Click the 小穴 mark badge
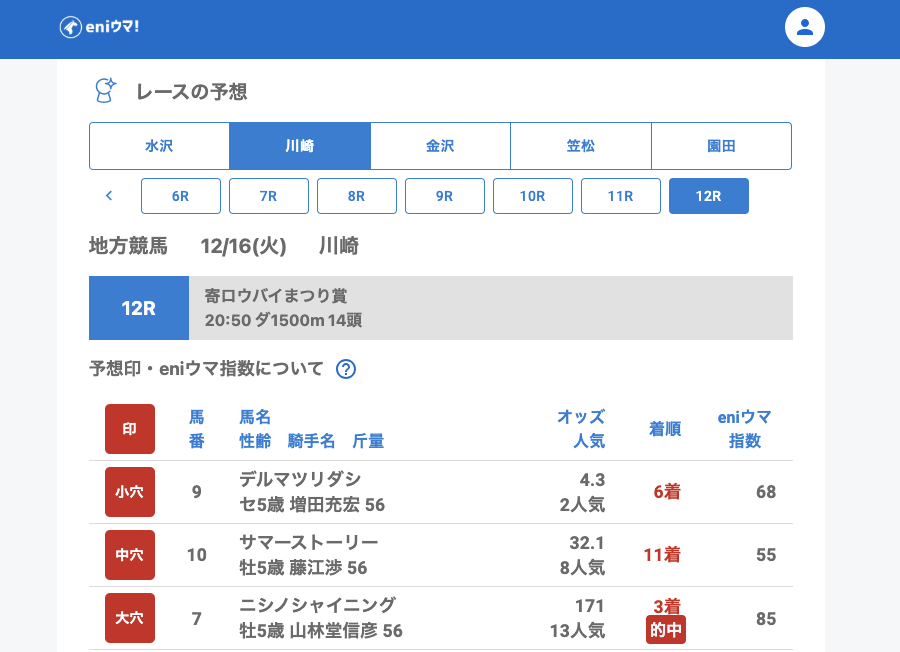 130,492
